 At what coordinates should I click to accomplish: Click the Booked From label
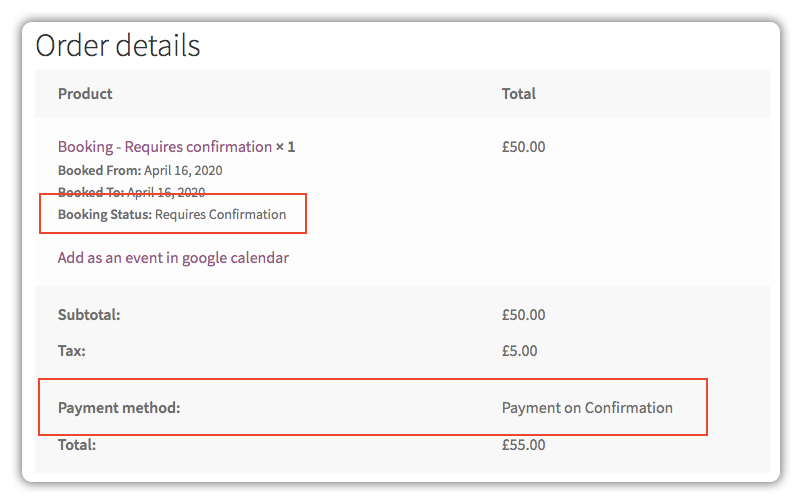point(99,171)
